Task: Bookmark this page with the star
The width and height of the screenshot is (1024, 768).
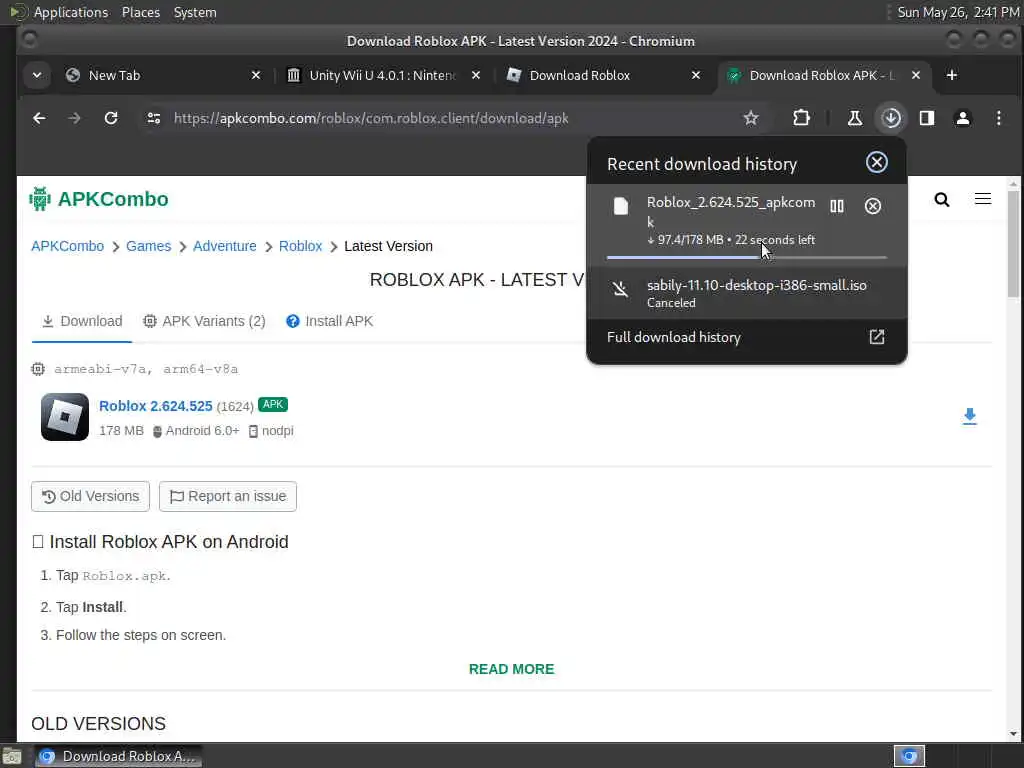Action: [751, 118]
